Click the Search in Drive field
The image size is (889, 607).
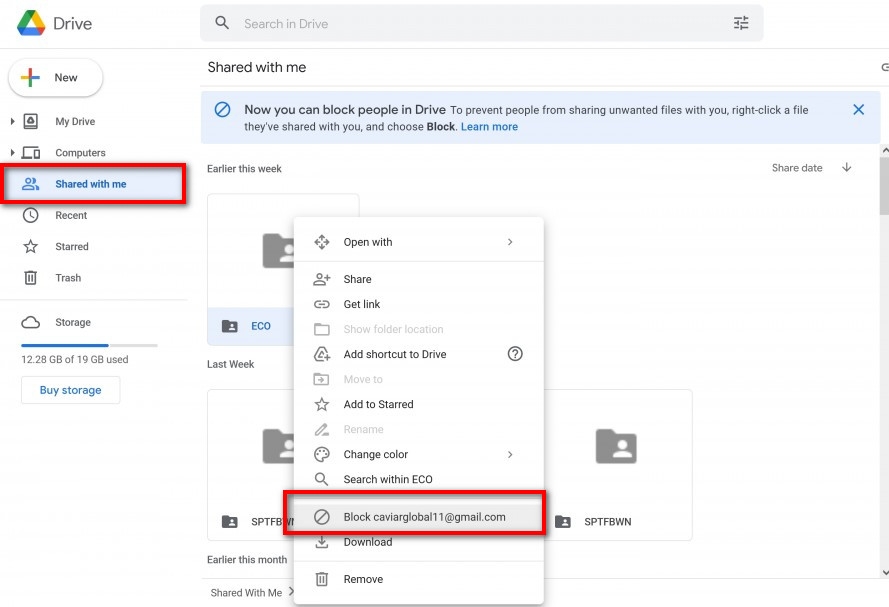tap(482, 23)
